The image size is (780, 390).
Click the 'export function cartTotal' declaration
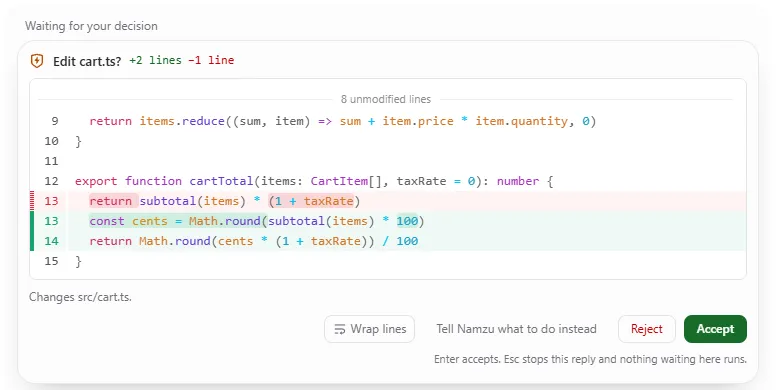pos(164,181)
